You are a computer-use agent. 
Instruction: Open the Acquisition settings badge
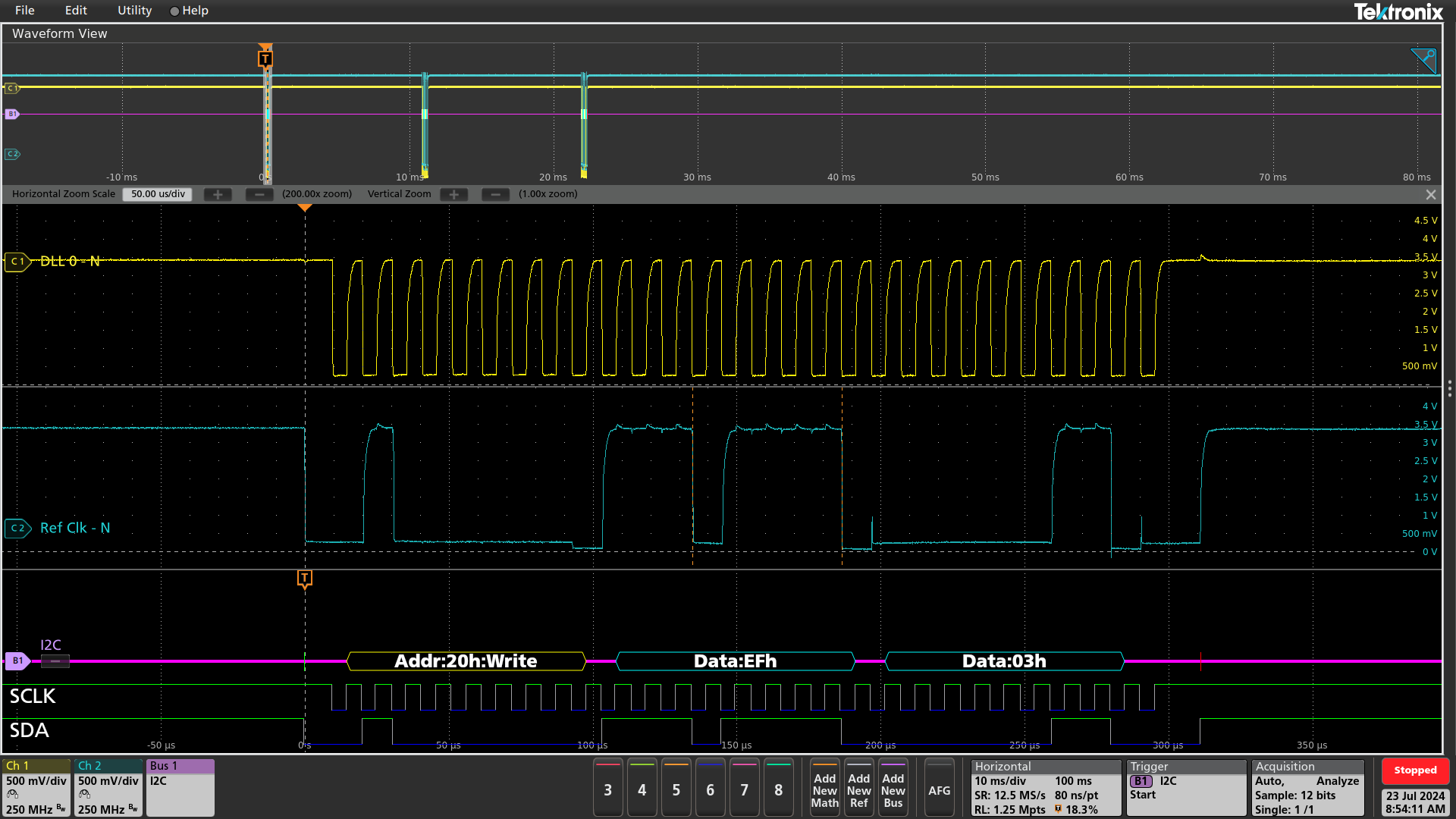[1307, 788]
